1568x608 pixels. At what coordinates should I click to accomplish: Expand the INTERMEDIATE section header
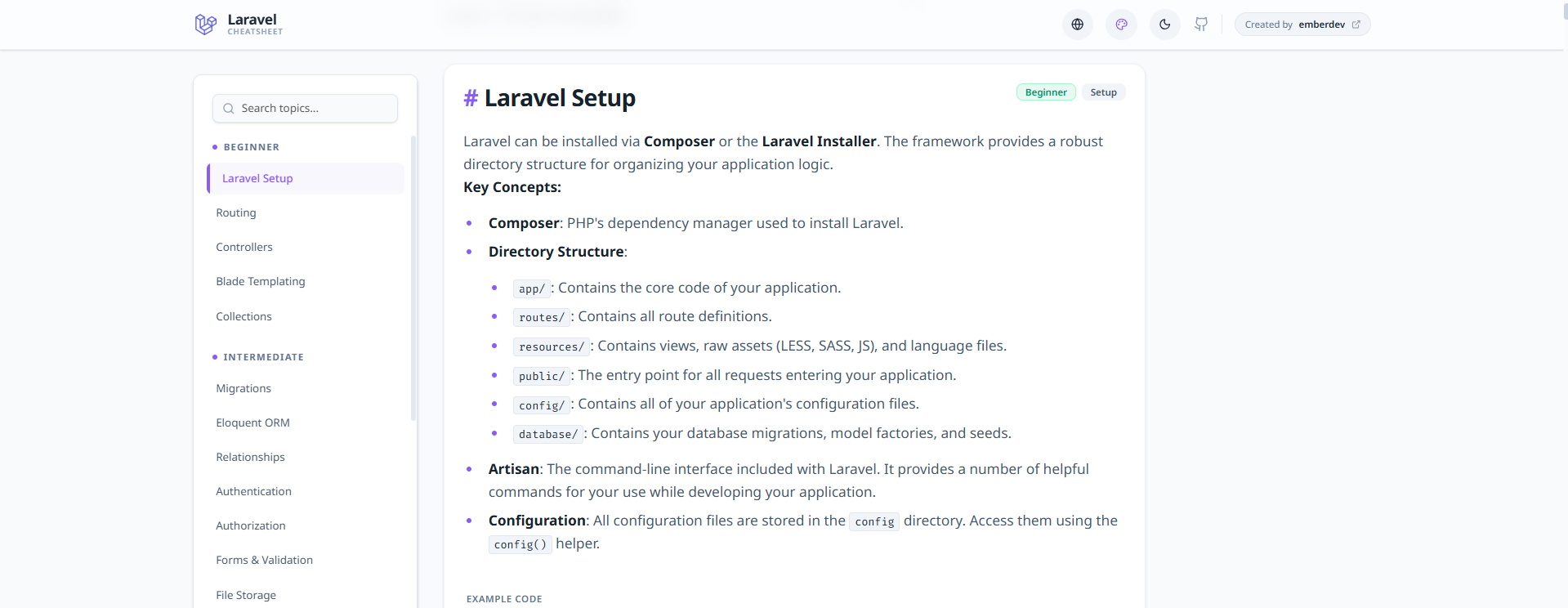263,357
